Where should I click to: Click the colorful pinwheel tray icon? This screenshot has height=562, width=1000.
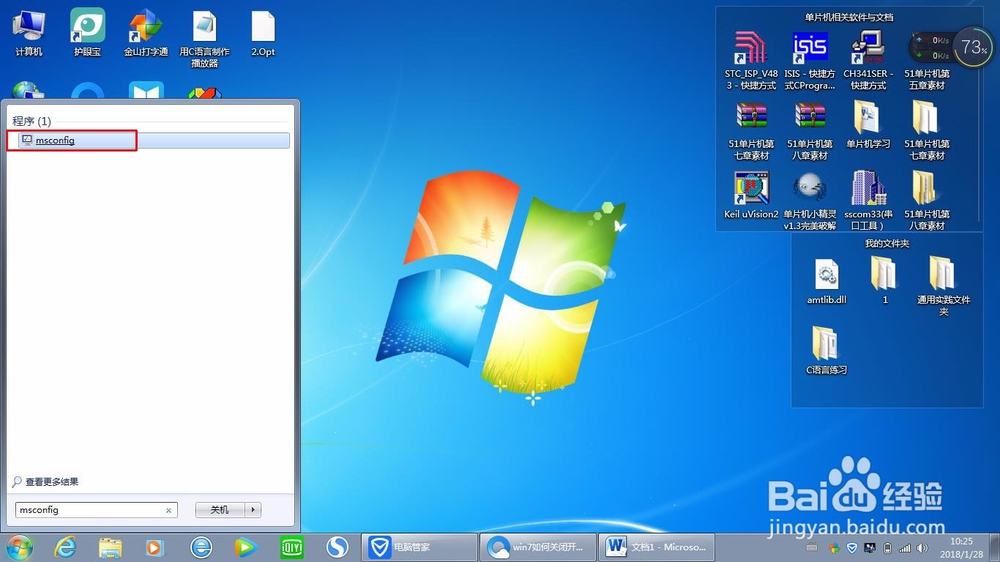834,548
